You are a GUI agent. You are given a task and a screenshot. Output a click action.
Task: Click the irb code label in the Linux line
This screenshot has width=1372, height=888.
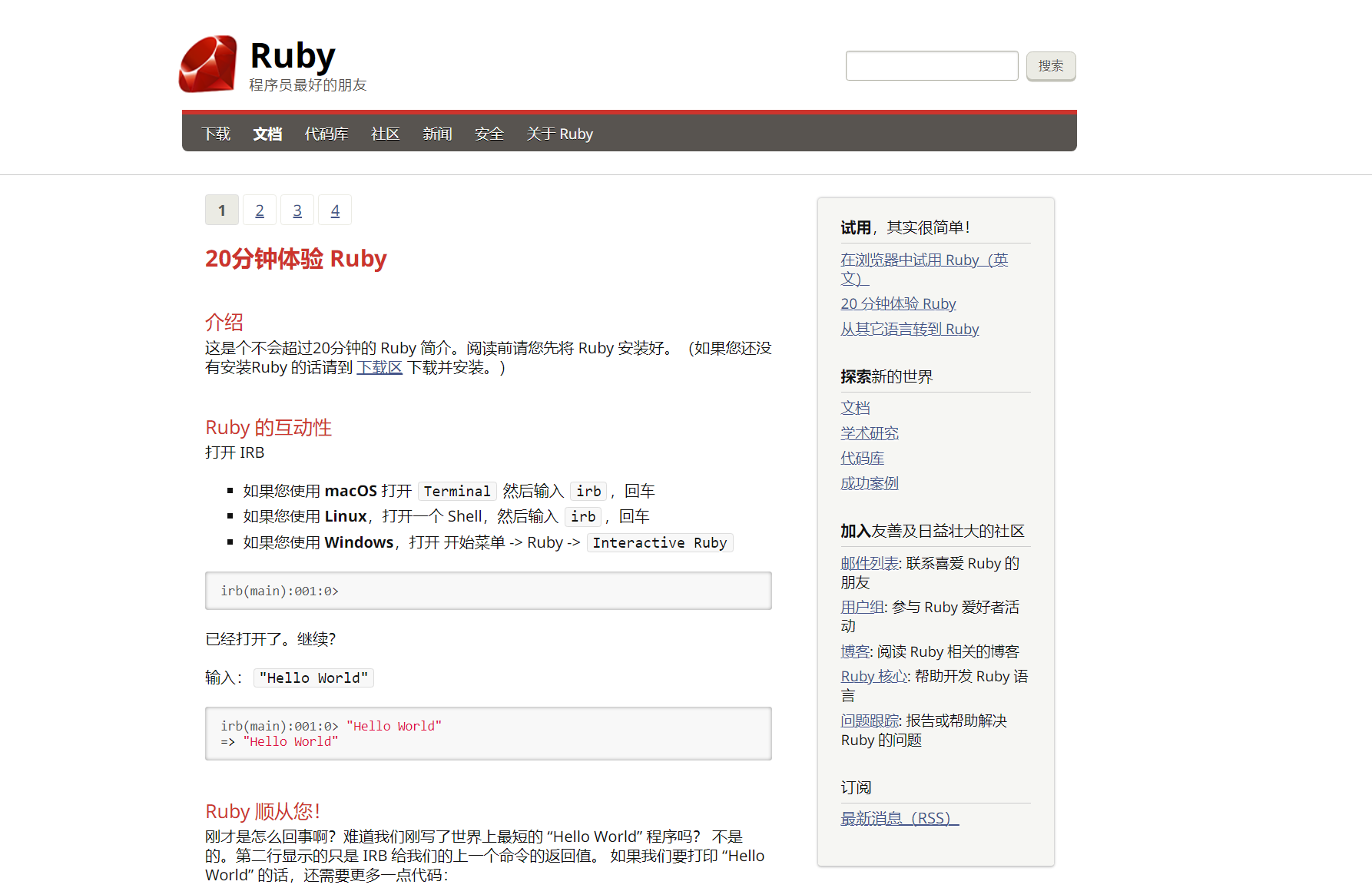click(583, 516)
